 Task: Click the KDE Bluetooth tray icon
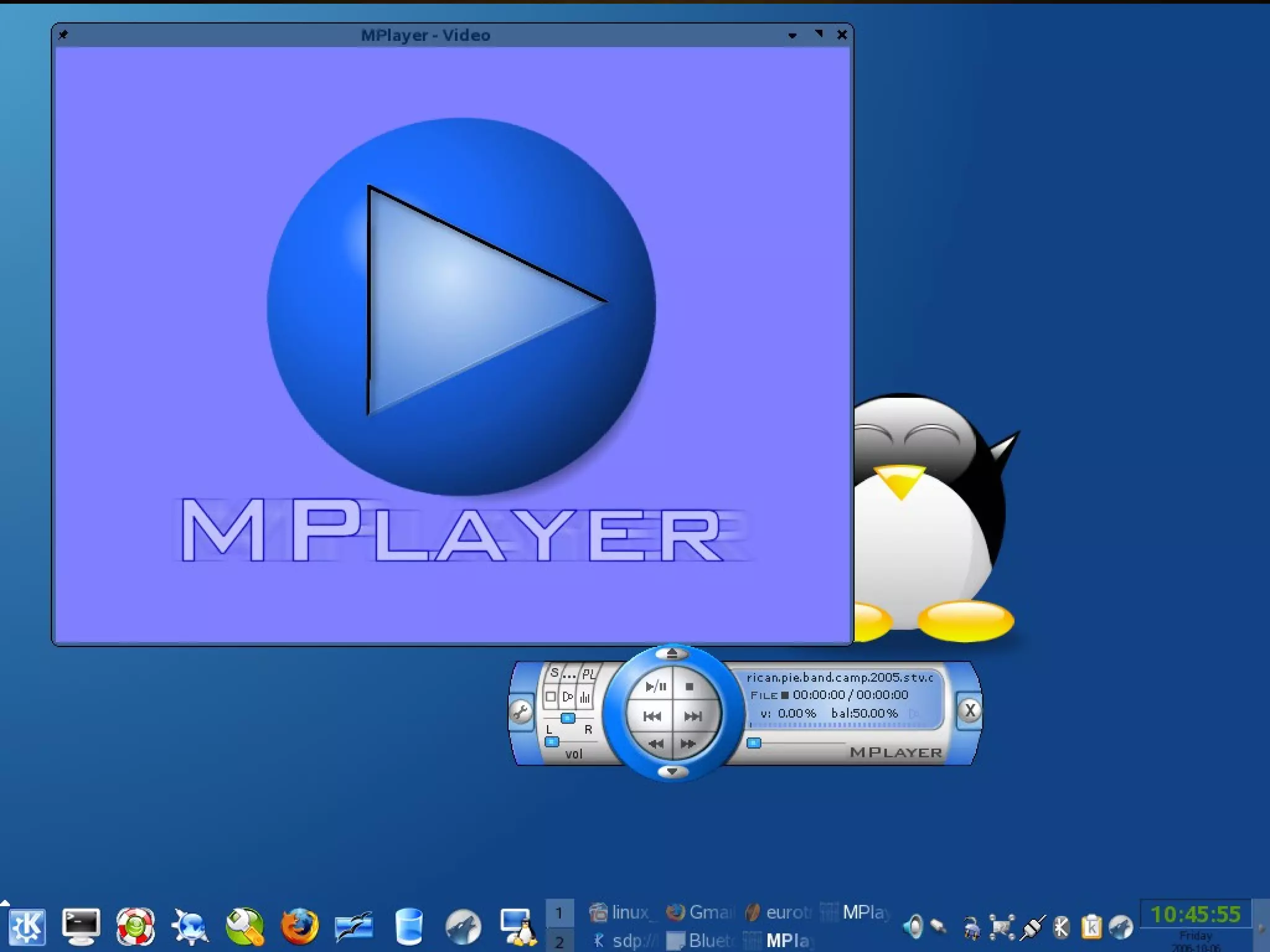(x=1062, y=927)
